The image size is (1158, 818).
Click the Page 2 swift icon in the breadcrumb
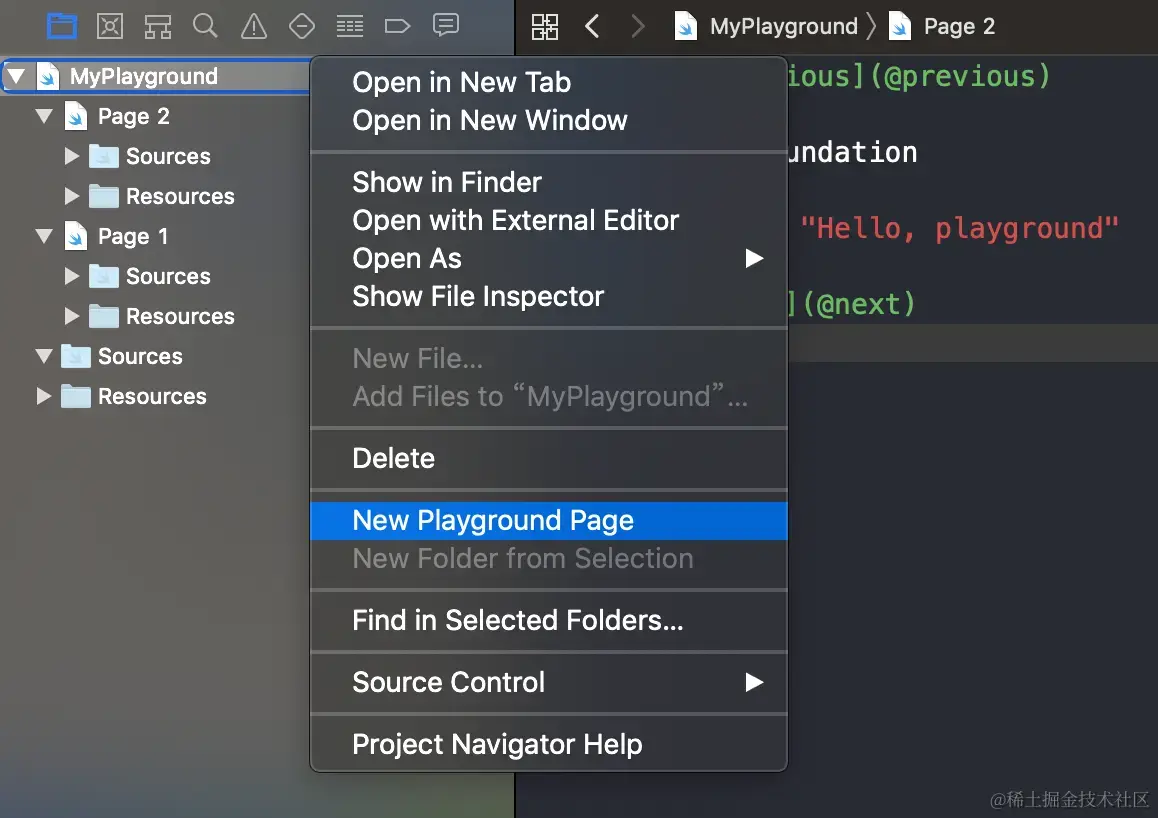(x=900, y=27)
